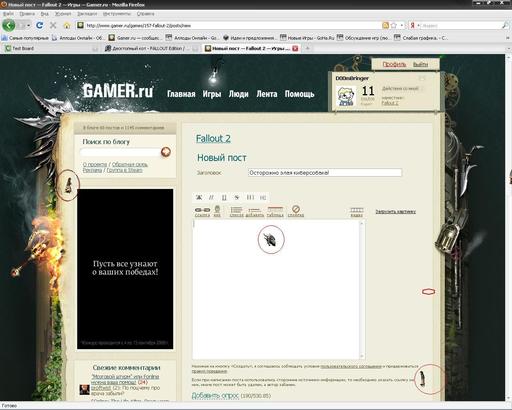This screenshot has height=410, width=512.
Task: Open the Самые популярные bookmark
Action: (x=25, y=38)
